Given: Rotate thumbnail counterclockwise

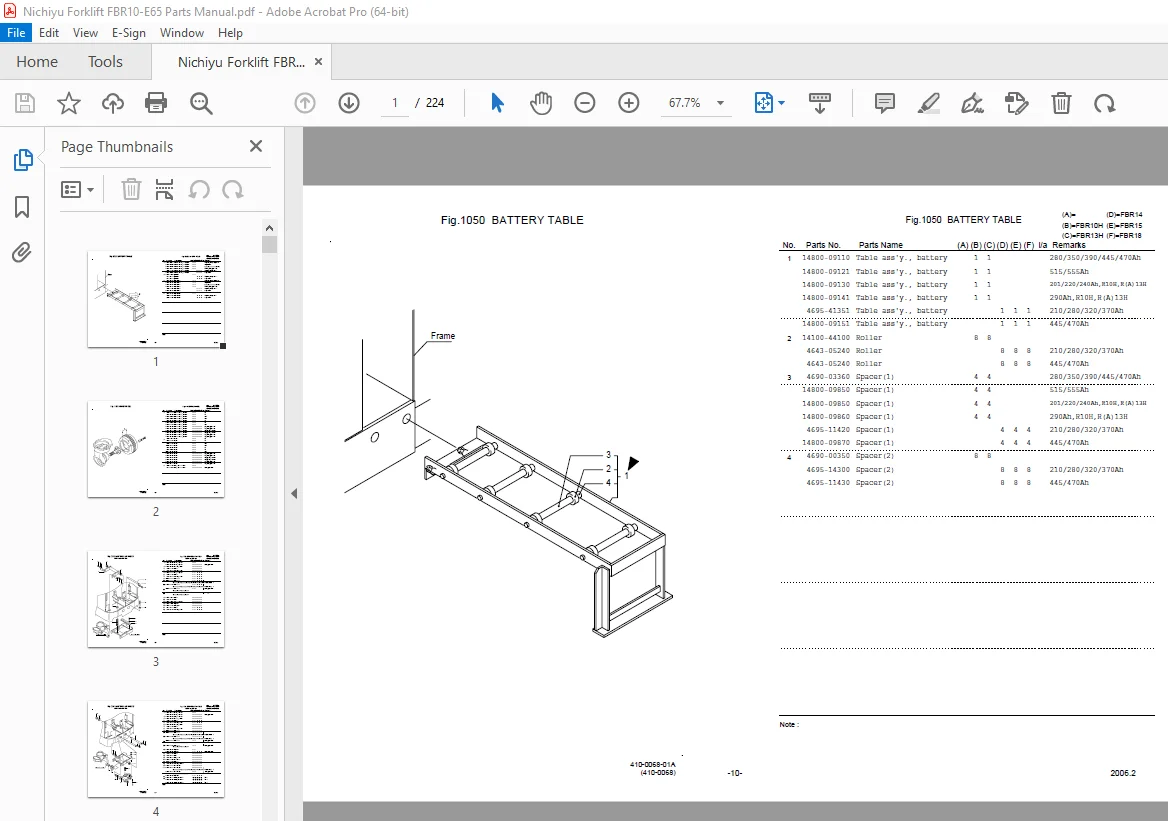Looking at the screenshot, I should coord(199,189).
